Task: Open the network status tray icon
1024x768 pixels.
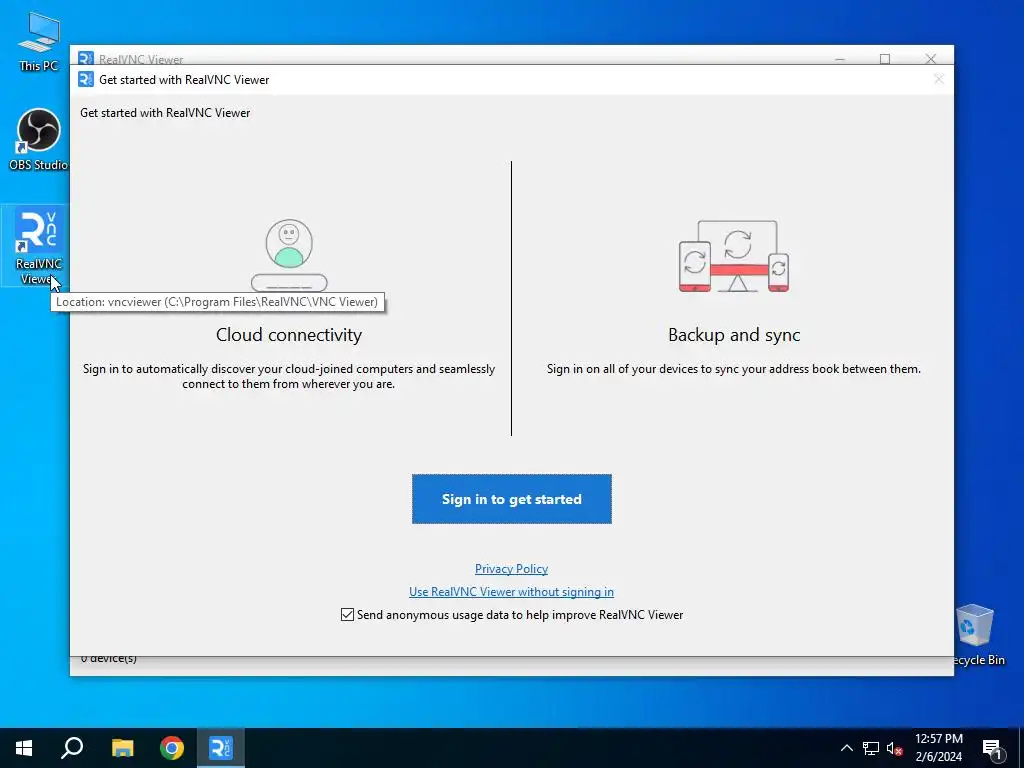Action: tap(871, 748)
